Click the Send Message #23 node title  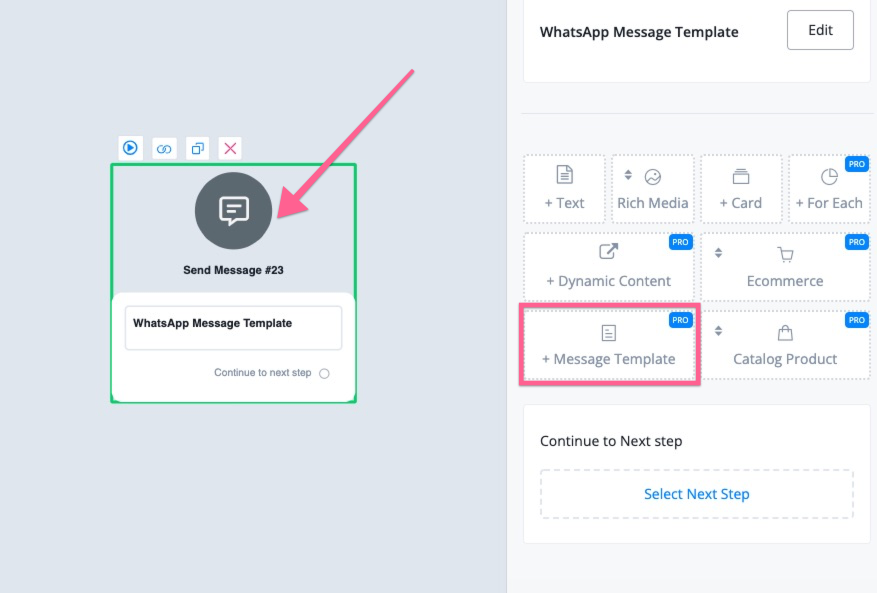point(233,270)
